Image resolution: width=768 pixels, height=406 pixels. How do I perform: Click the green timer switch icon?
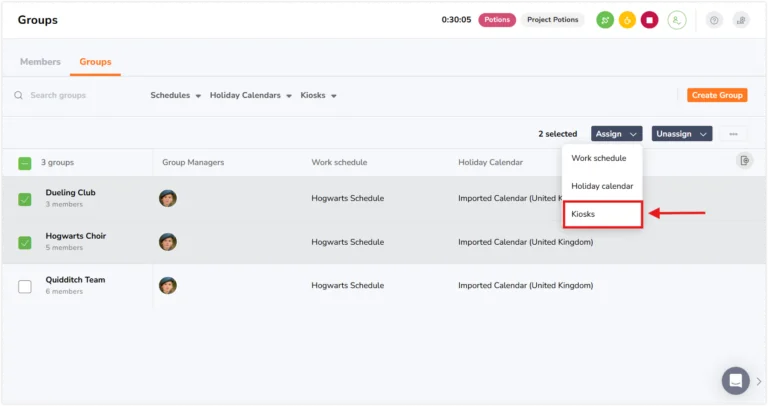pos(605,20)
